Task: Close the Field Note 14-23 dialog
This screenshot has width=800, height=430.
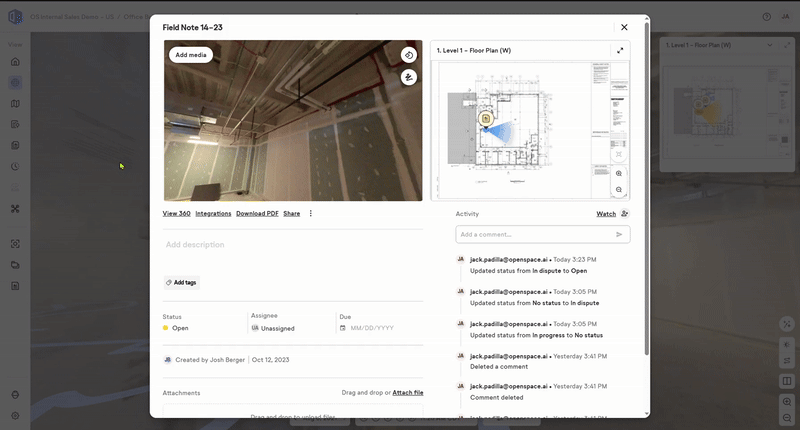Action: [624, 28]
